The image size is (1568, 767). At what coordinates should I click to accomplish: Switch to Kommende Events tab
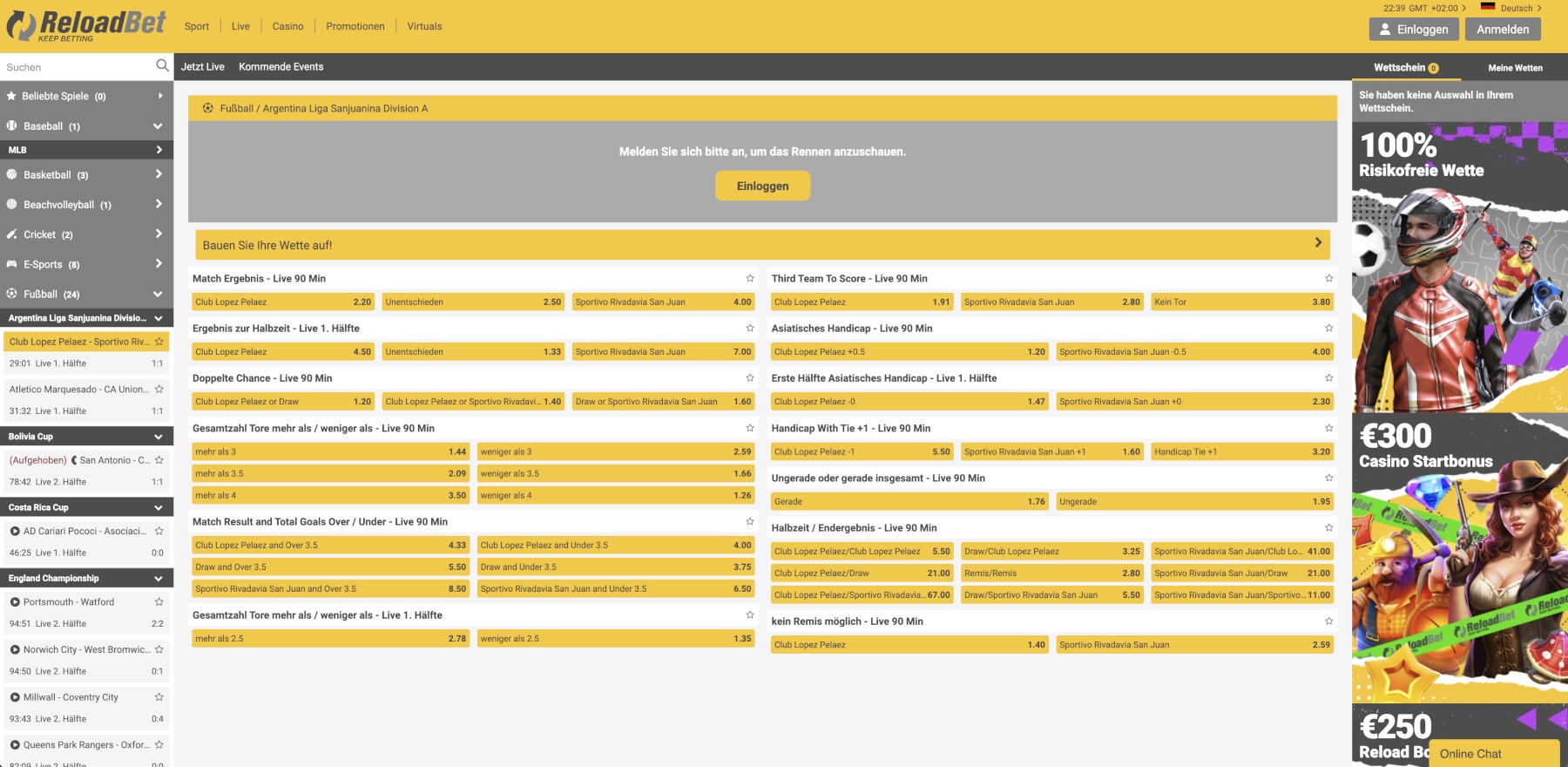281,66
